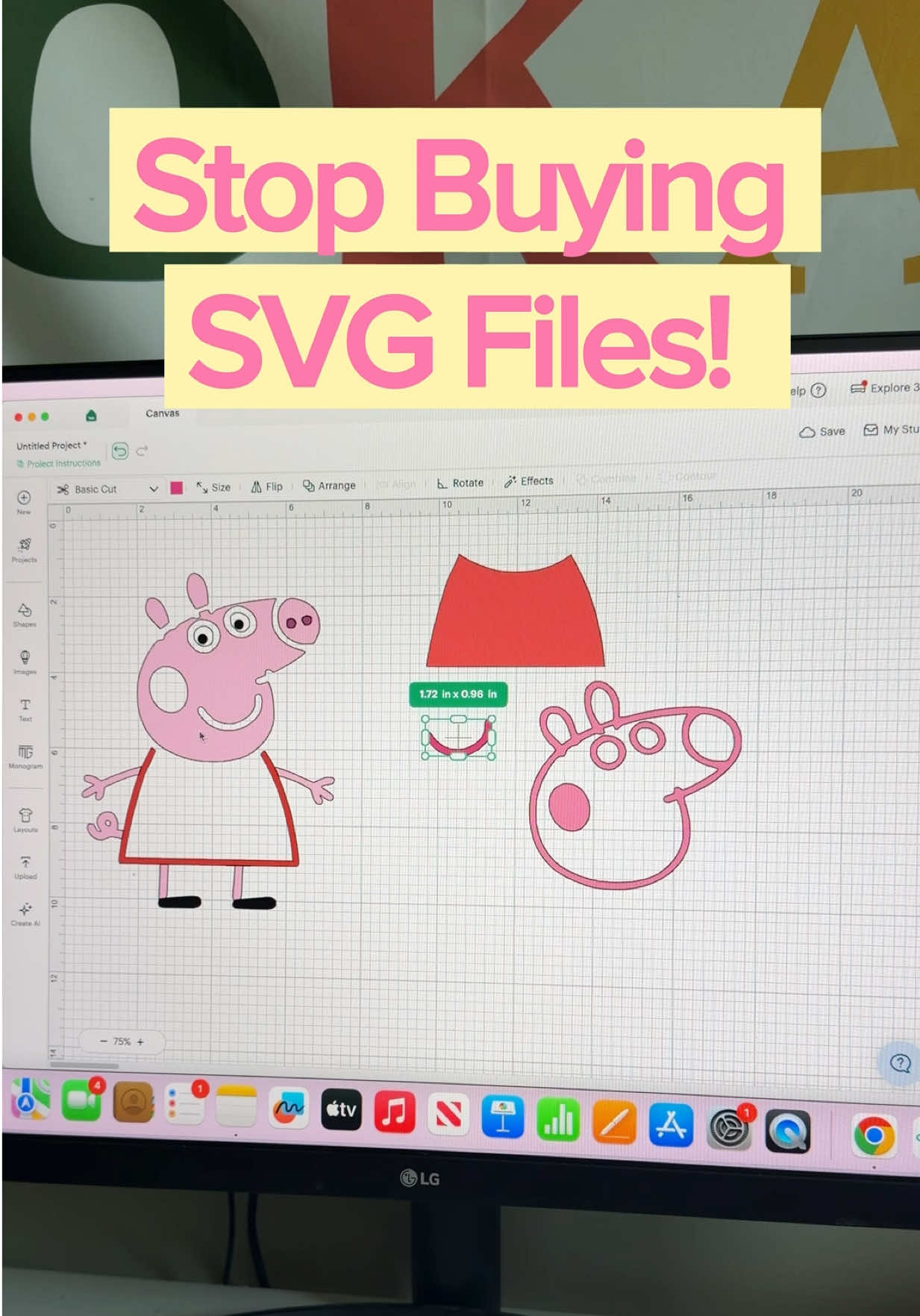This screenshot has width=920, height=1316.
Task: Select the pink pig head outline
Action: point(636,785)
